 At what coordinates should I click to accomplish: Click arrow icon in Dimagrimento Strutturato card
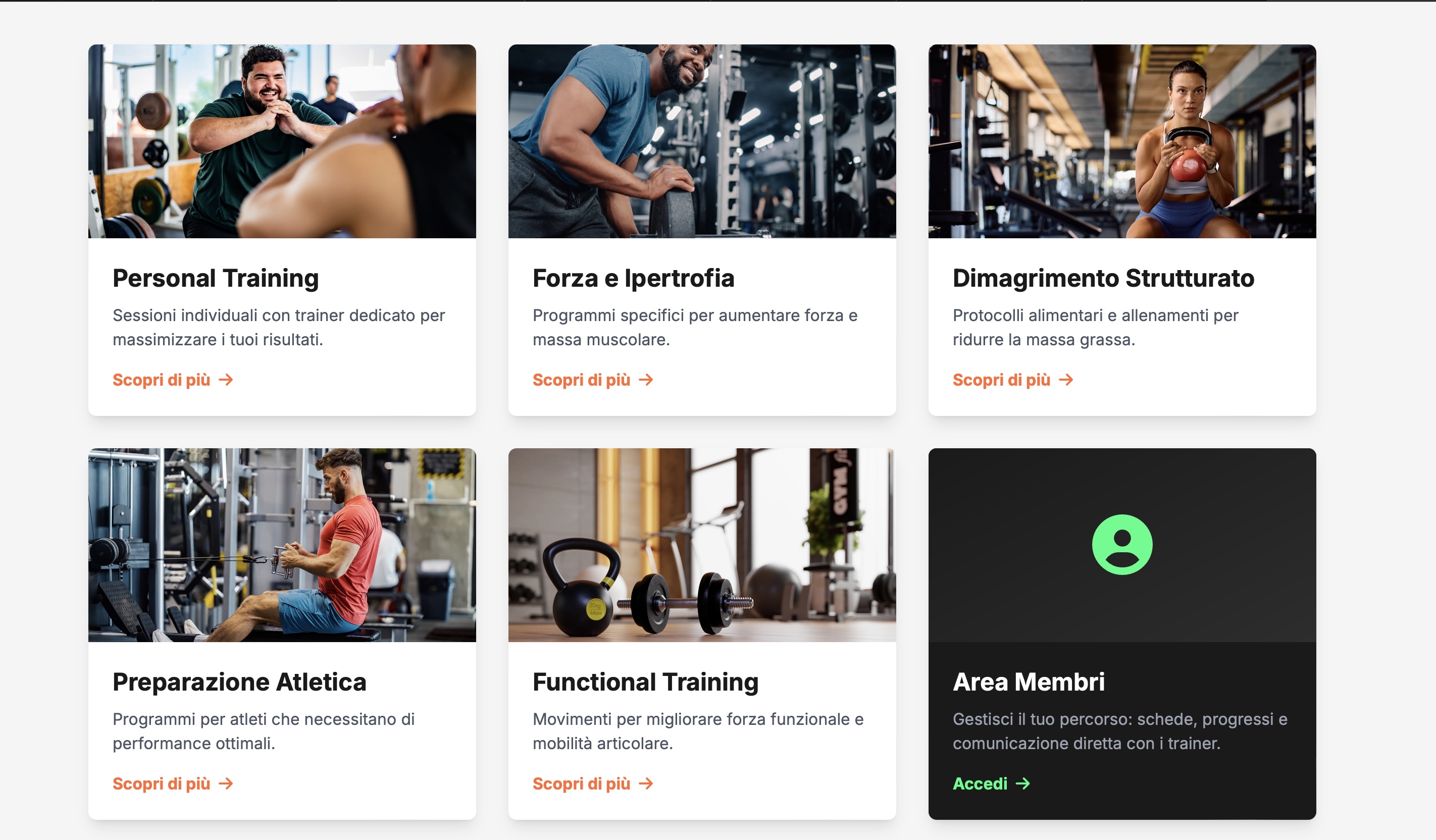coord(1065,380)
